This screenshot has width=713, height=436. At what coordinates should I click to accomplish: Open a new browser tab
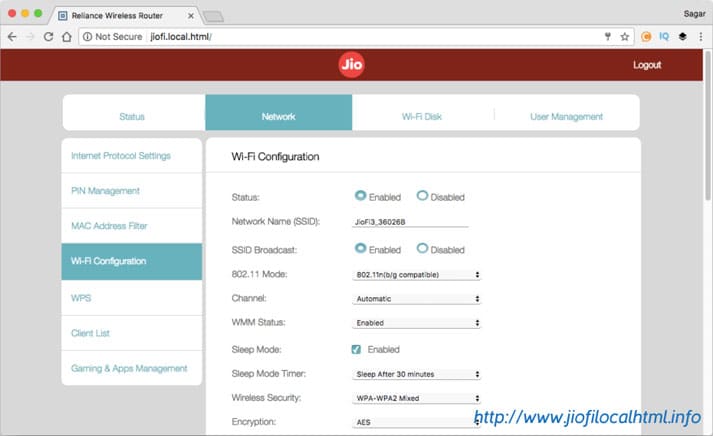tap(213, 17)
